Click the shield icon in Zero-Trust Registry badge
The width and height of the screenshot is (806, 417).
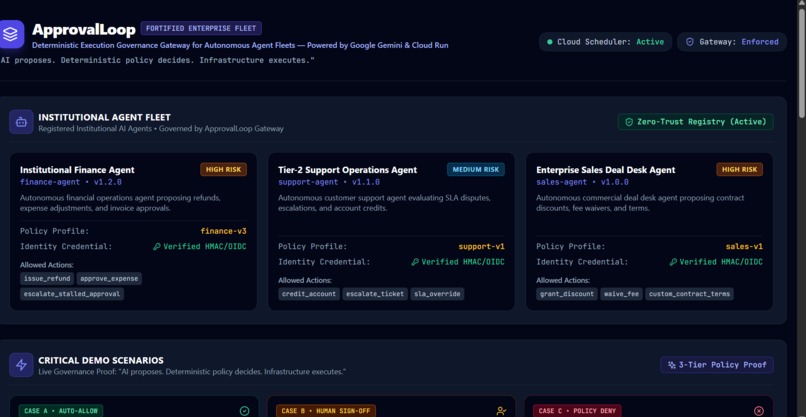629,122
